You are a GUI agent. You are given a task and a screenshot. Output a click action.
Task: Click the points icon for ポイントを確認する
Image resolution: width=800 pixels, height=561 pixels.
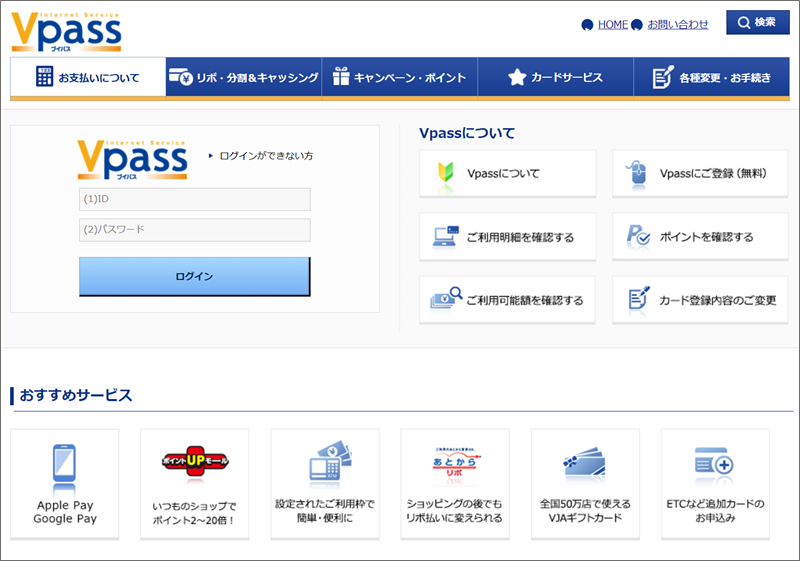638,237
